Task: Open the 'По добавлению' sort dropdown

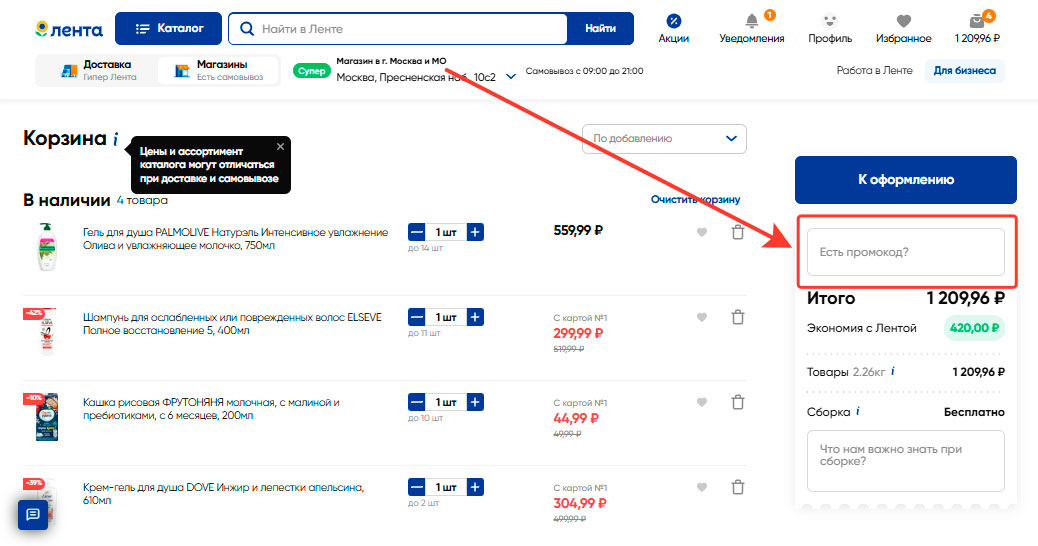Action: (x=664, y=138)
